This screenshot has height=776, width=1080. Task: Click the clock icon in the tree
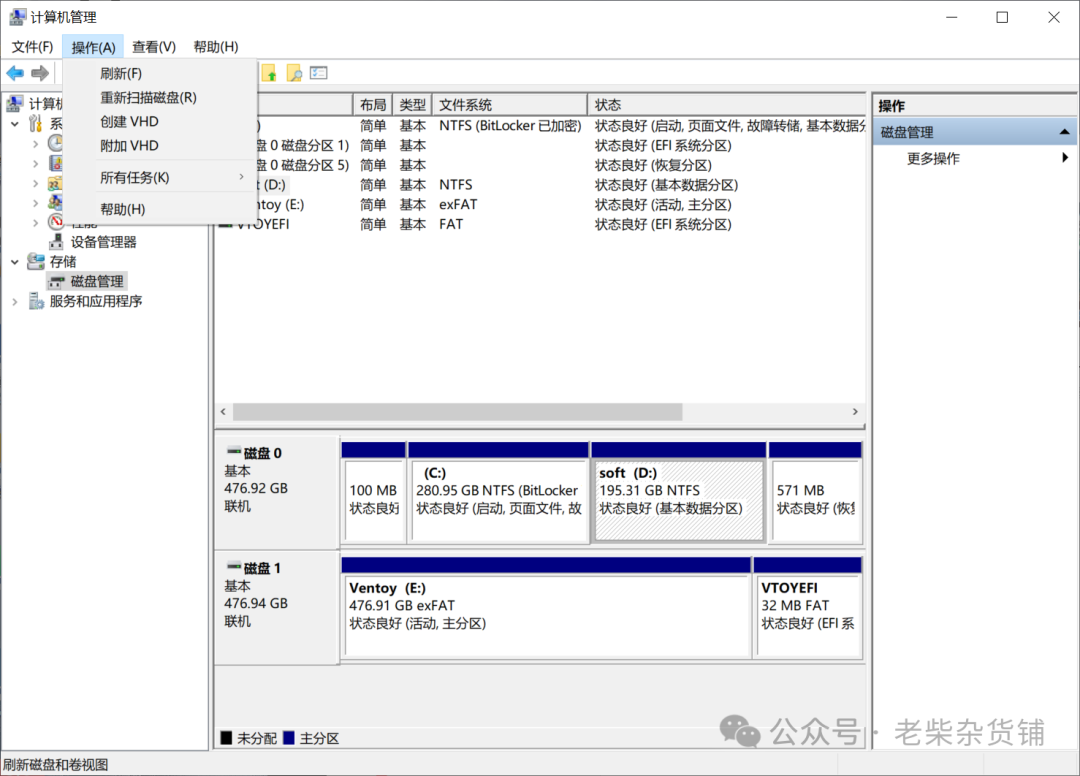click(x=55, y=143)
